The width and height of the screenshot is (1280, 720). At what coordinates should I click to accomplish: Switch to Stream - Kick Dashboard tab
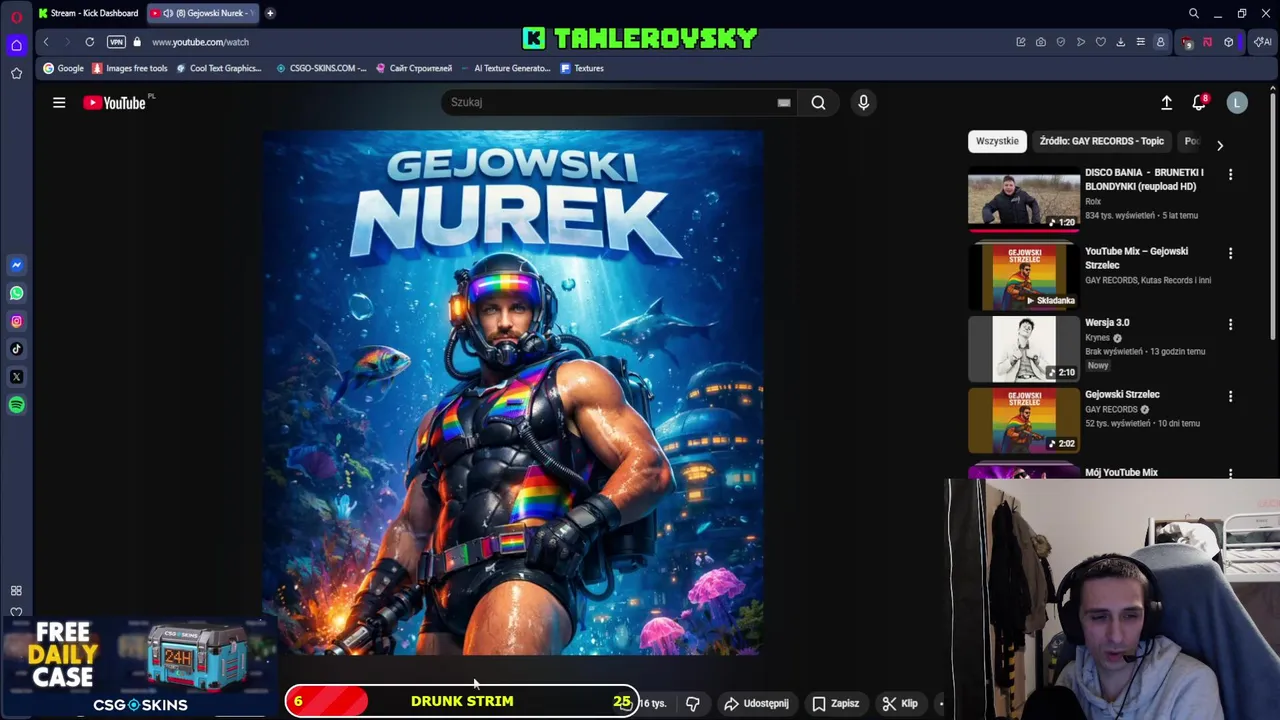88,13
